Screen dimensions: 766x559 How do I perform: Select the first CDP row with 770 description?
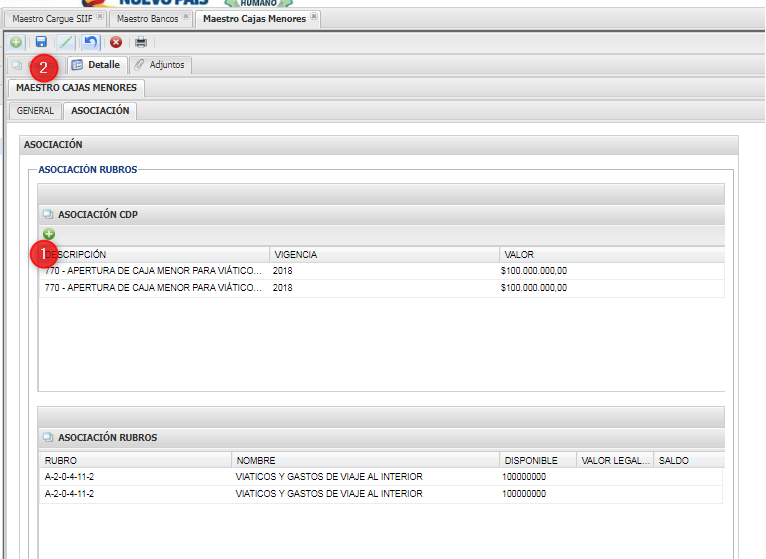[x=153, y=271]
